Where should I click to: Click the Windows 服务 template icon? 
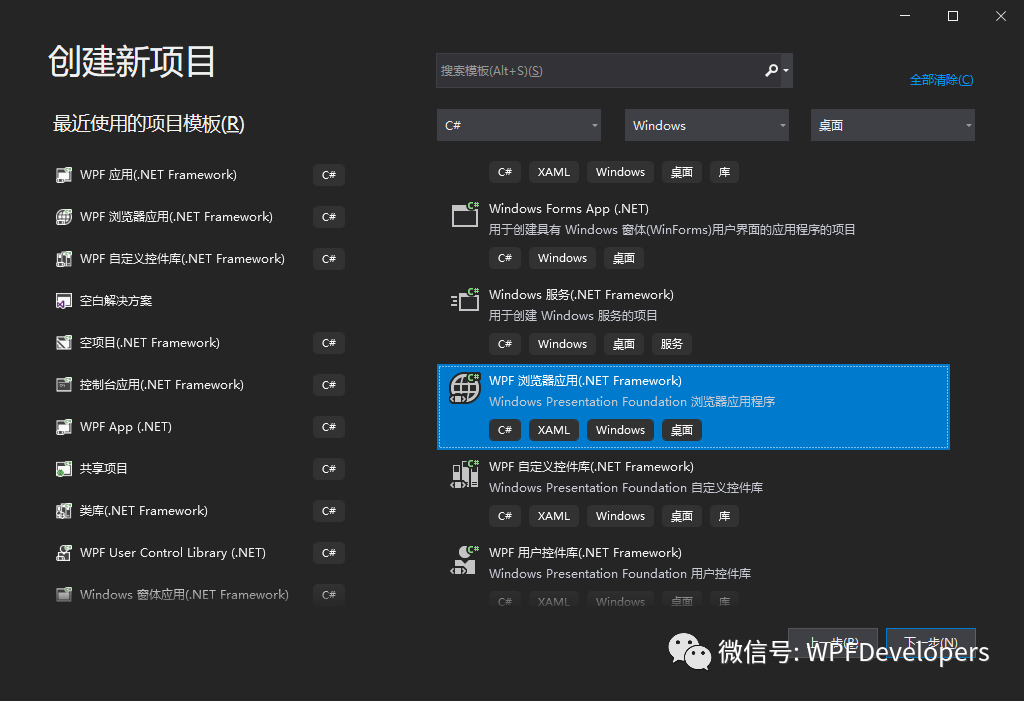[x=465, y=300]
